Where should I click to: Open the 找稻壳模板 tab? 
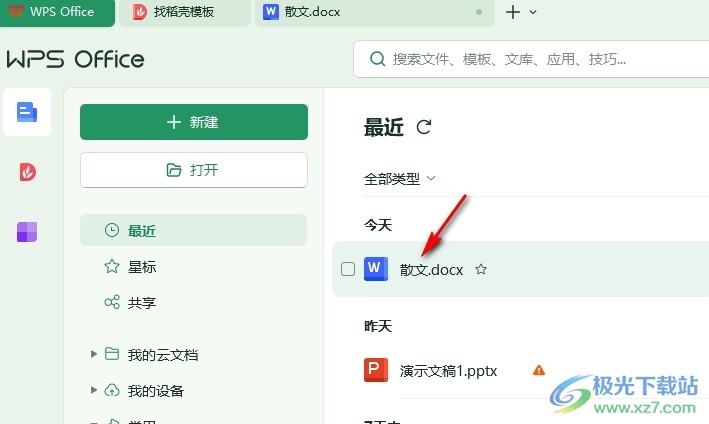(x=185, y=12)
